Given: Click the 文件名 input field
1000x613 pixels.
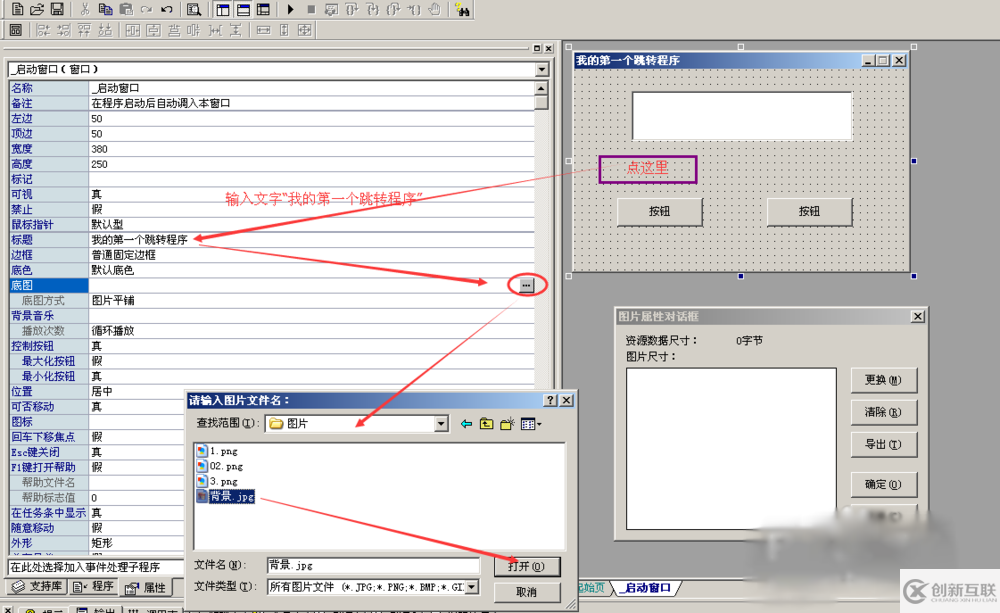Looking at the screenshot, I should 373,565.
